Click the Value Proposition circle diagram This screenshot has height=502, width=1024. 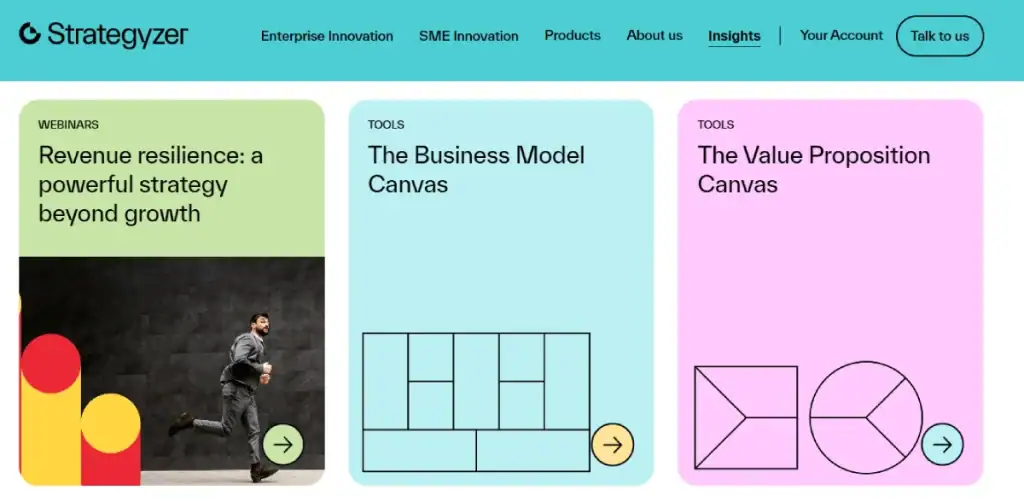click(866, 417)
